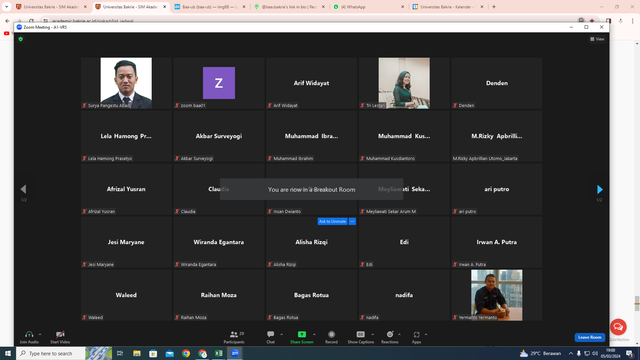Open more options next to Ask to Unmute
Image resolution: width=640 pixels, height=360 pixels.
(x=352, y=221)
